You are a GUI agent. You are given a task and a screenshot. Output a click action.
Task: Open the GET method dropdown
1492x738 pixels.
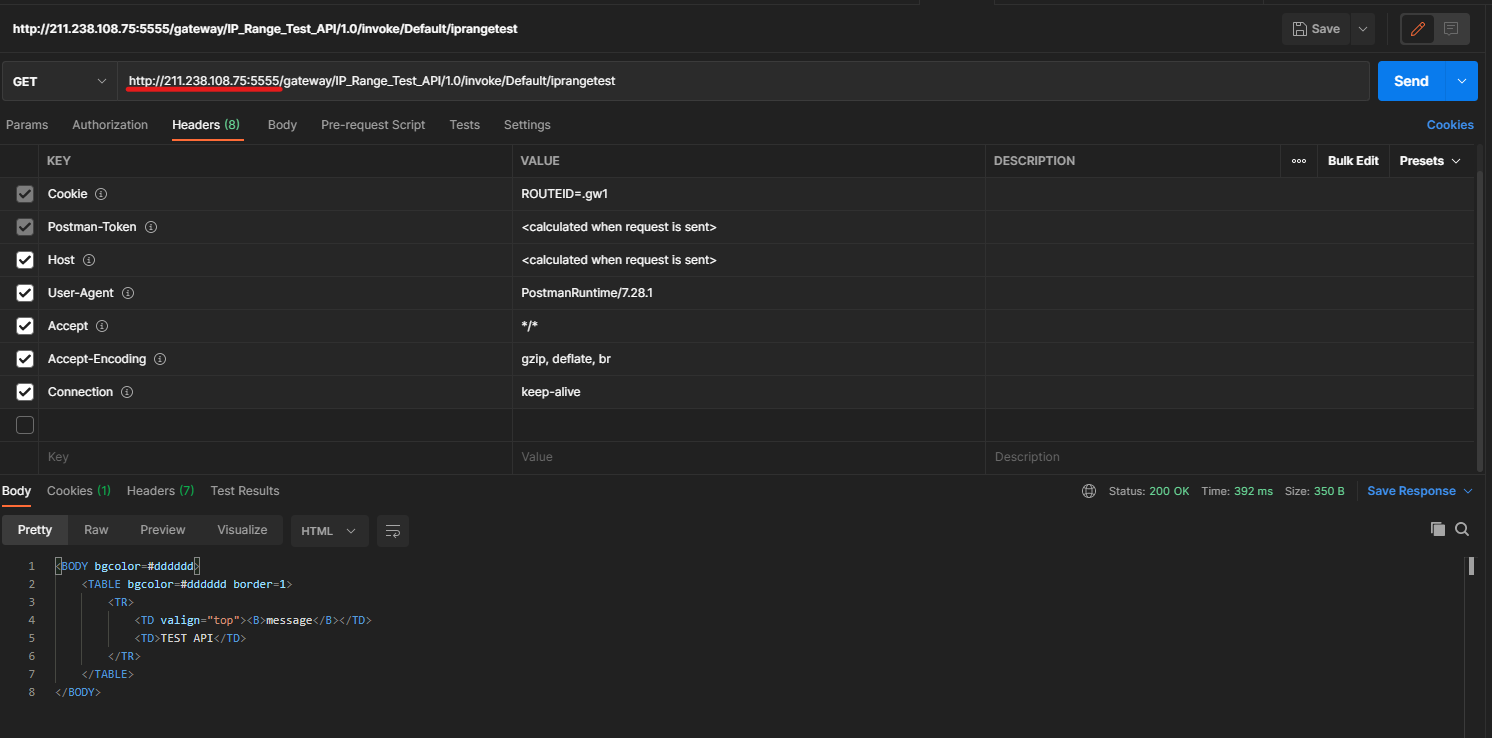59,81
